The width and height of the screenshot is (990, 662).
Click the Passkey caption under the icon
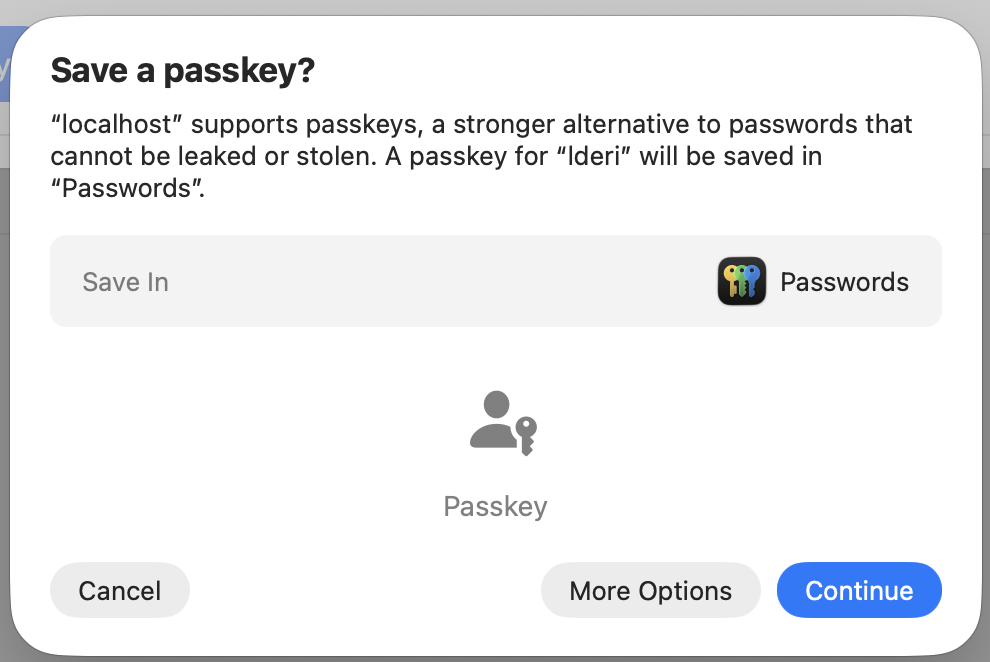pyautogui.click(x=495, y=506)
